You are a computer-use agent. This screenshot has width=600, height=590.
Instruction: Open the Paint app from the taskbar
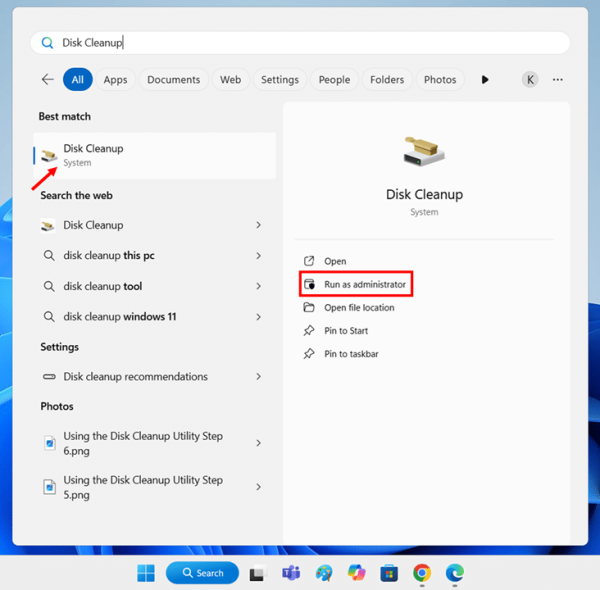324,573
